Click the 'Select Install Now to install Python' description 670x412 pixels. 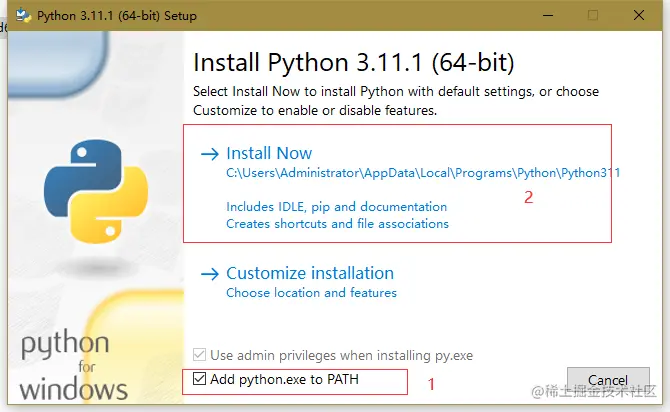coord(396,101)
